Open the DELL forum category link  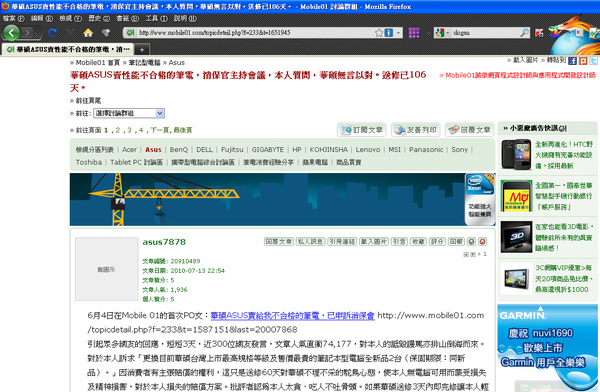pyautogui.click(x=204, y=150)
